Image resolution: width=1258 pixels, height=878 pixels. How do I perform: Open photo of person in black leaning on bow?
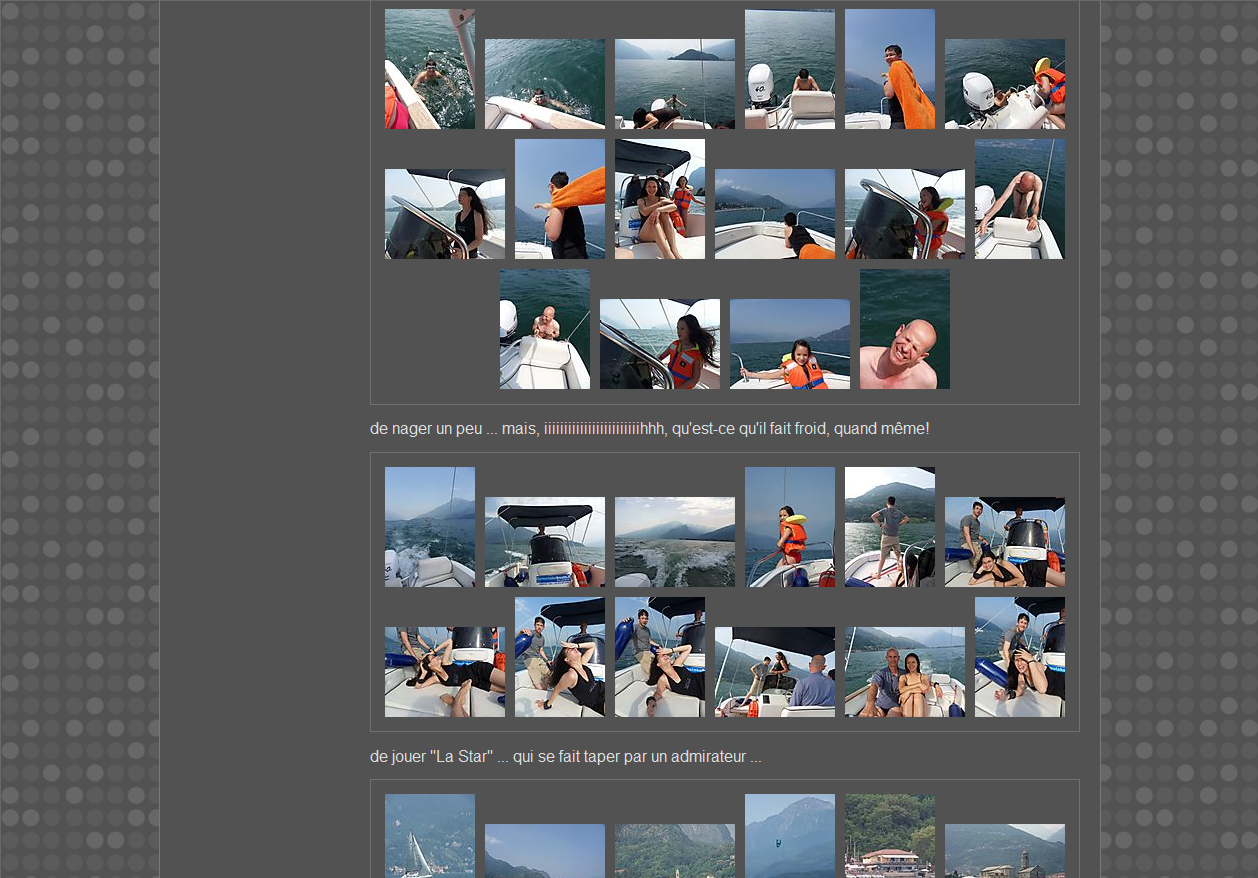pyautogui.click(x=774, y=214)
